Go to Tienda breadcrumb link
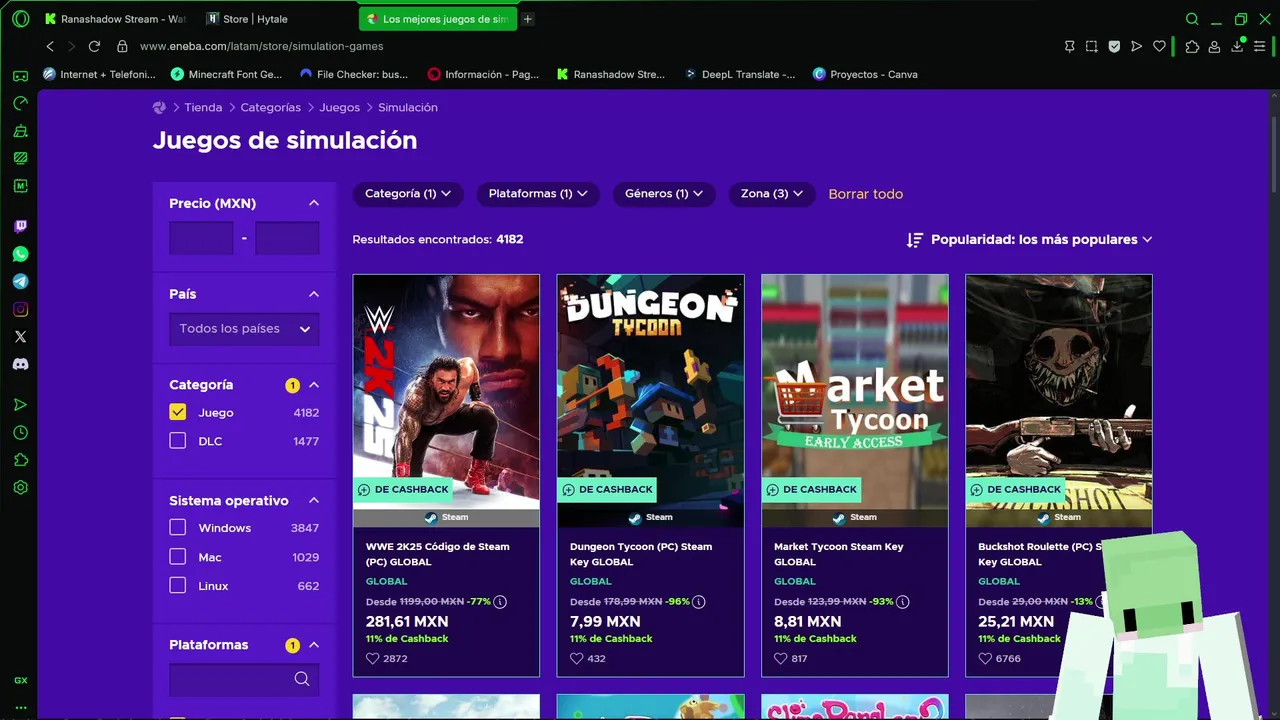The height and width of the screenshot is (720, 1280). pyautogui.click(x=203, y=107)
